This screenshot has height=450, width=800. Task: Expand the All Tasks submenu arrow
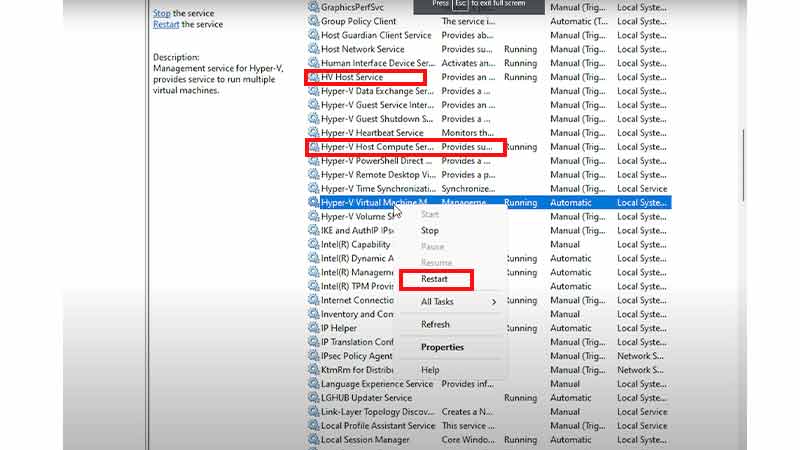(494, 302)
